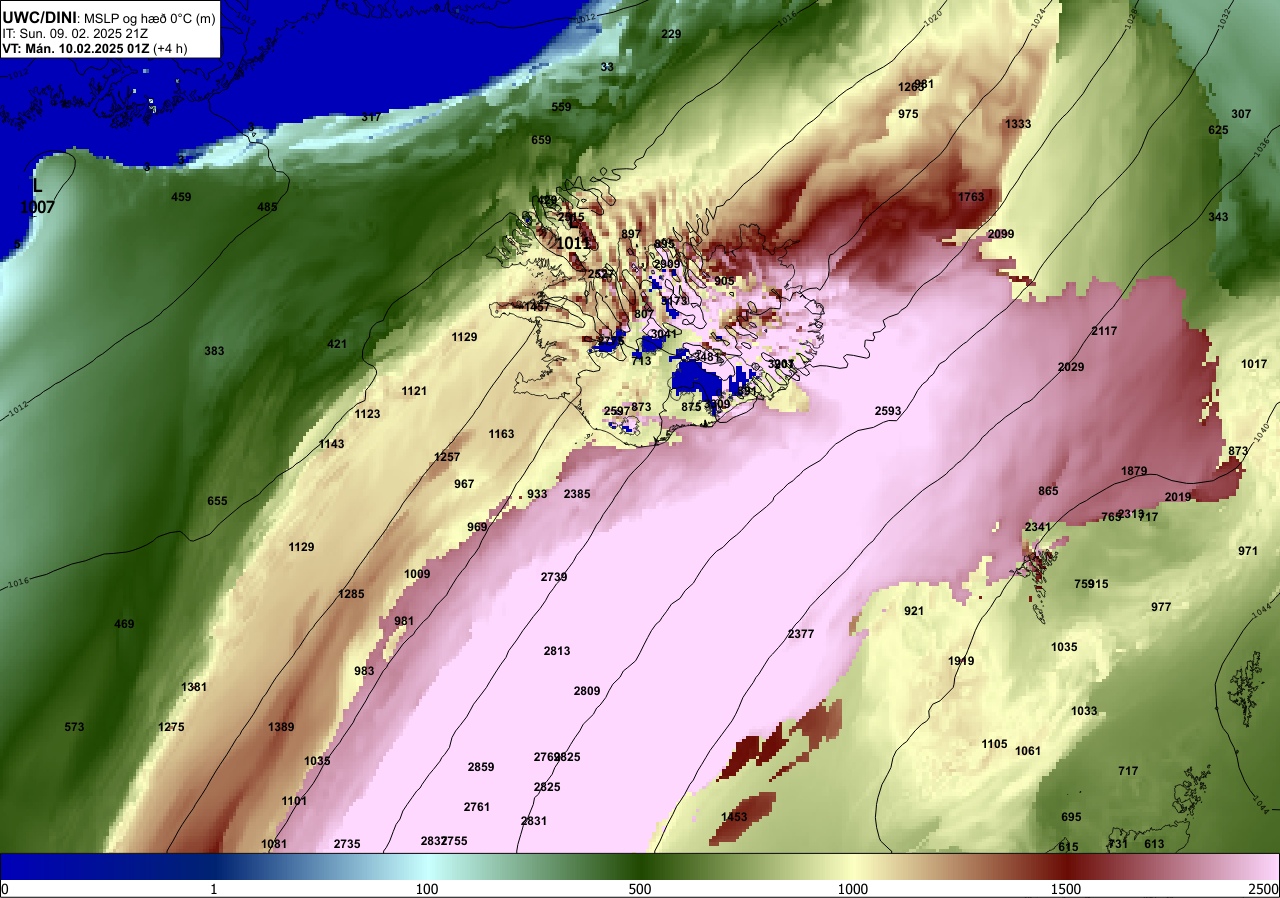Click the initial time line 'IT: Sun. 09. 02. 2025 21Z'
The height and width of the screenshot is (898, 1280).
pyautogui.click(x=76, y=33)
